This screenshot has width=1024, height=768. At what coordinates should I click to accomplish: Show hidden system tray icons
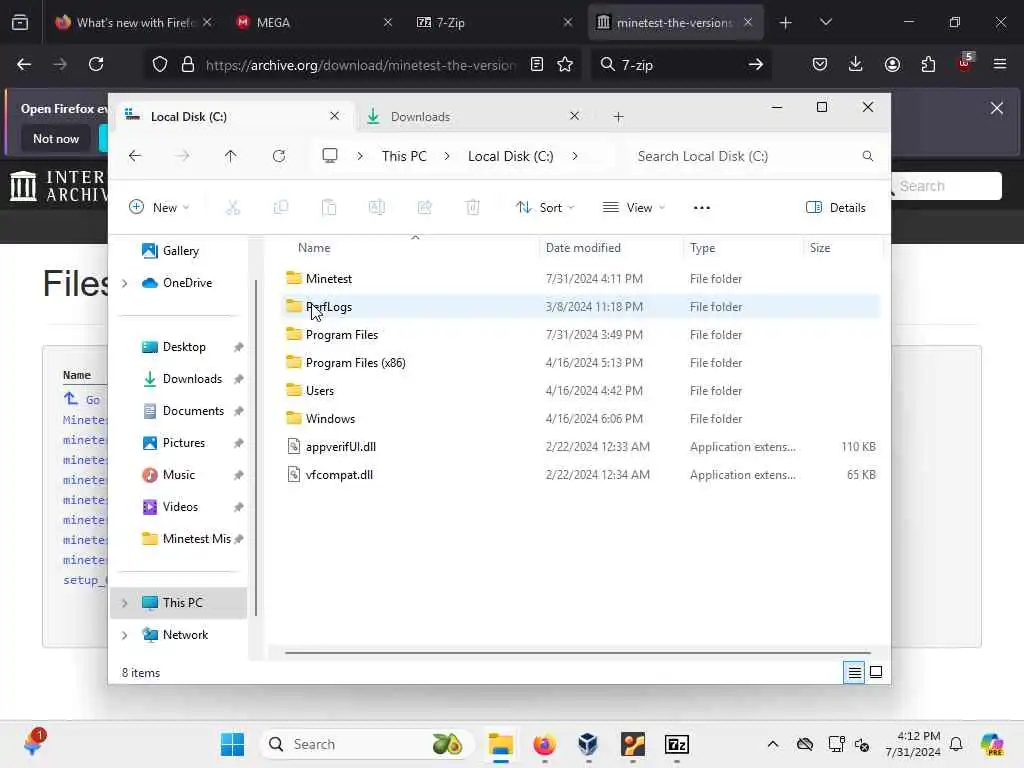(773, 744)
